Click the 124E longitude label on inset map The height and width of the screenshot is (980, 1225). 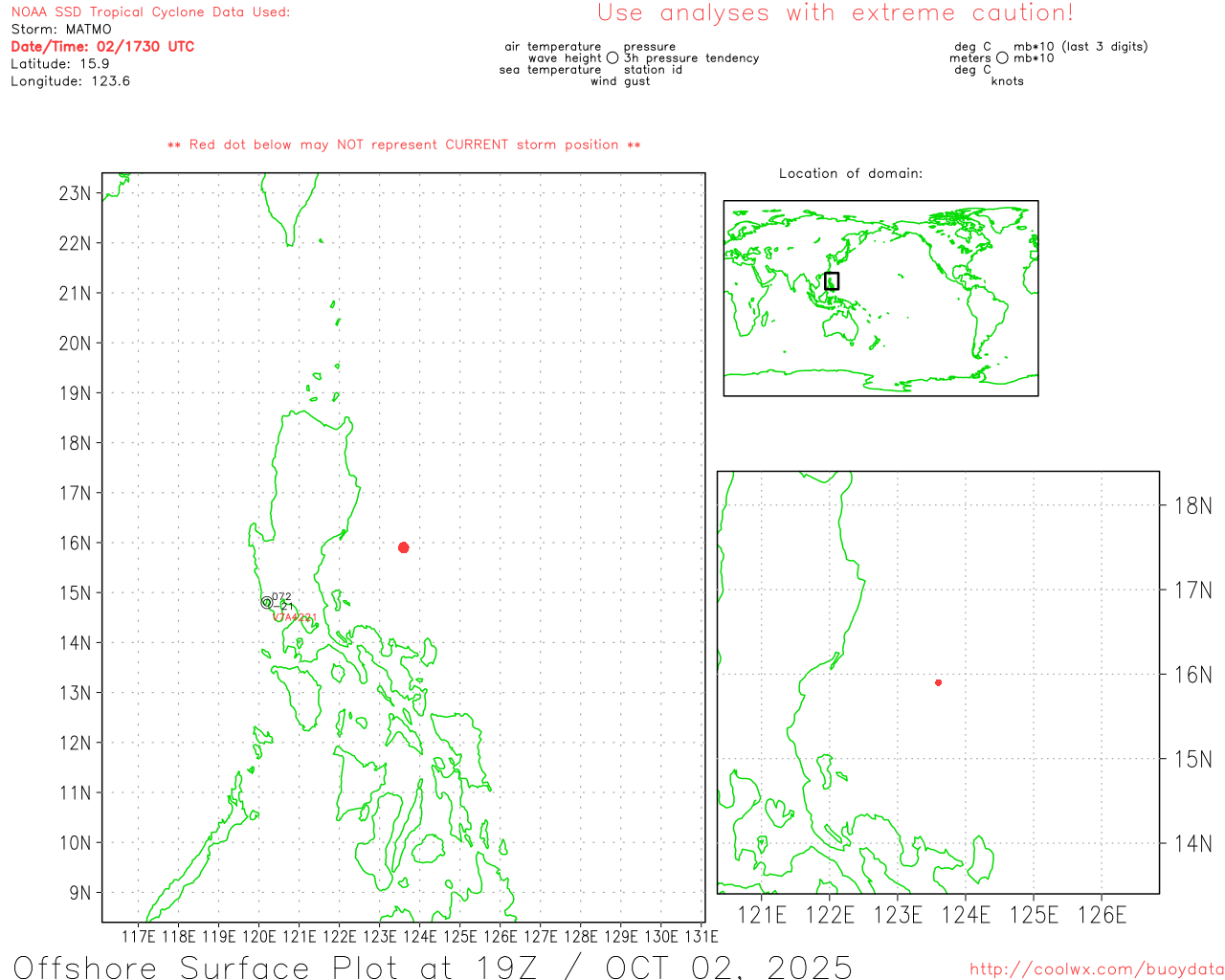pos(966,915)
